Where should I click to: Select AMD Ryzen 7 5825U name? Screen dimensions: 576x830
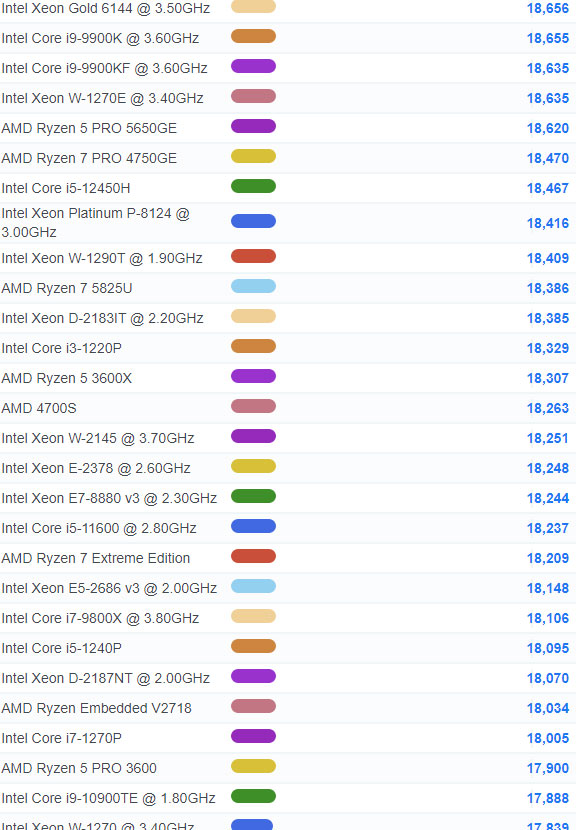pos(67,288)
